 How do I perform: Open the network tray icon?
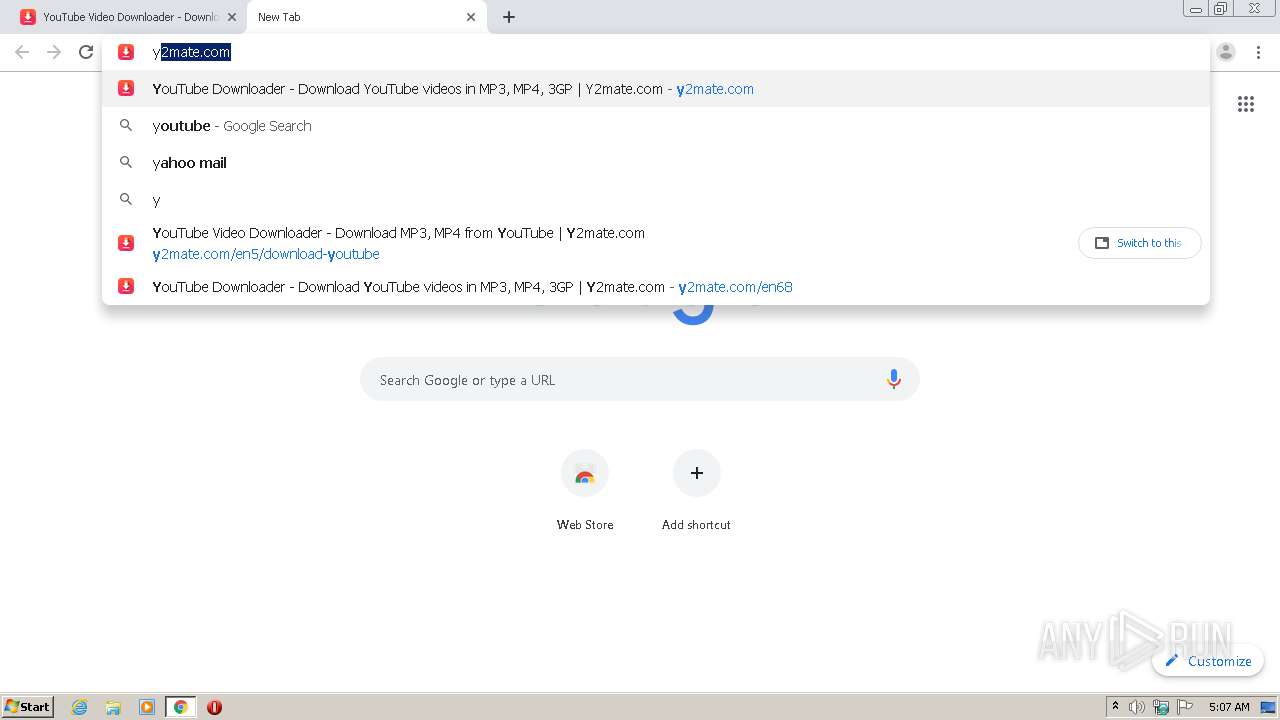pyautogui.click(x=1161, y=707)
